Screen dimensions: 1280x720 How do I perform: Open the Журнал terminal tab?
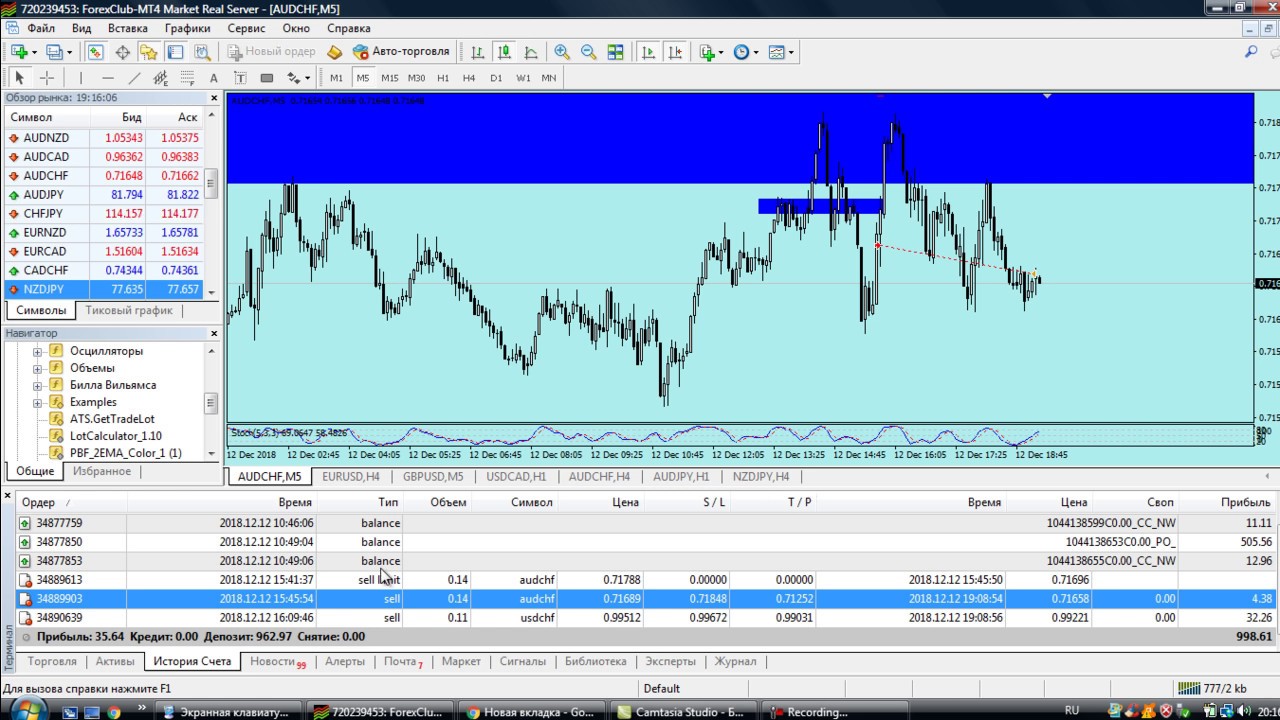[735, 661]
